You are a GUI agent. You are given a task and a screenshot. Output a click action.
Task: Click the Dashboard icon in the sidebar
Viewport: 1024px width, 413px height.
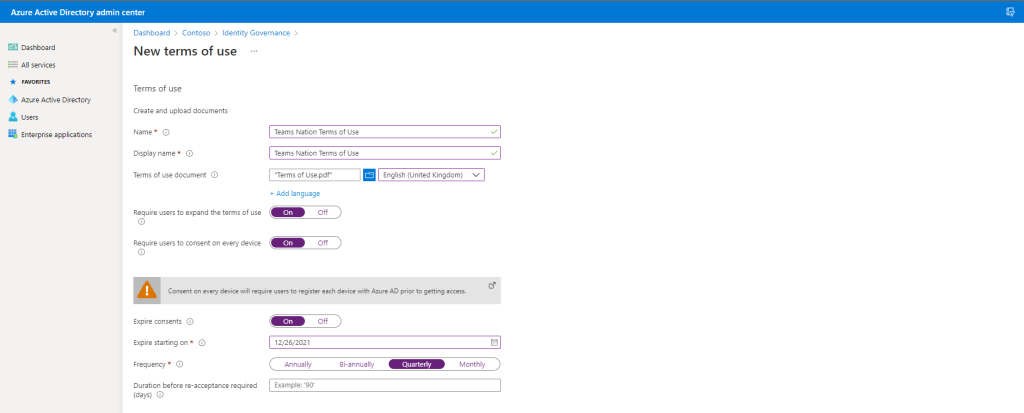[x=13, y=47]
